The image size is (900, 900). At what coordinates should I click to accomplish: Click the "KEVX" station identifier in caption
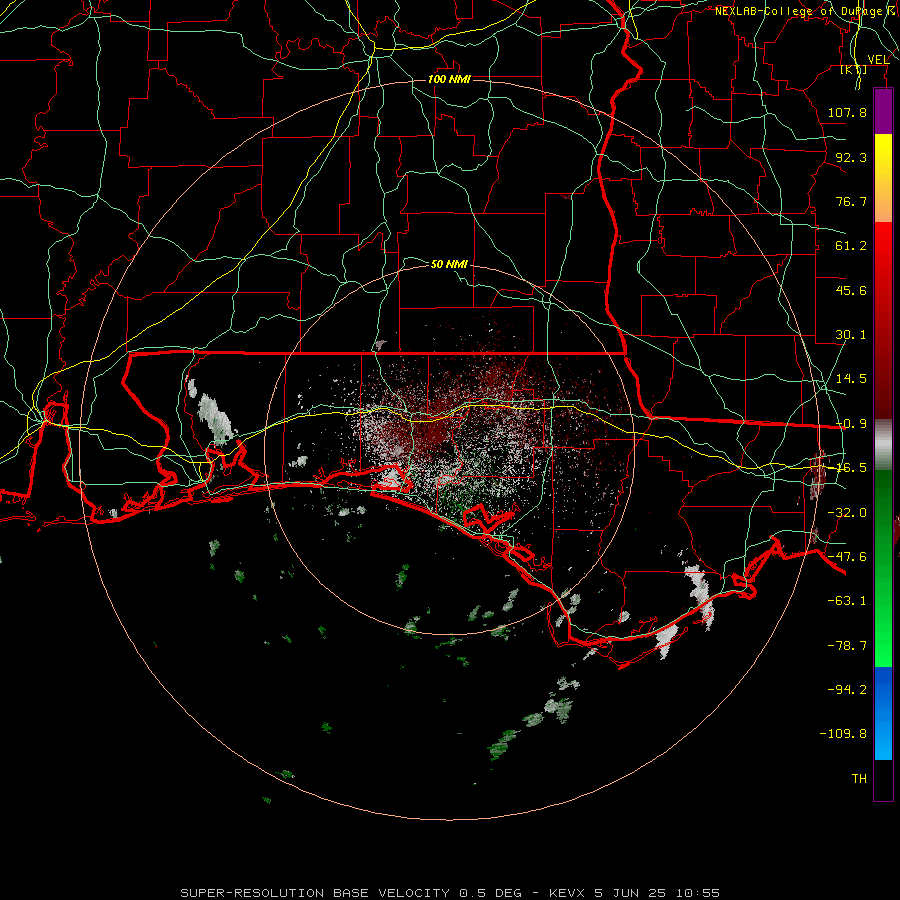(568, 893)
